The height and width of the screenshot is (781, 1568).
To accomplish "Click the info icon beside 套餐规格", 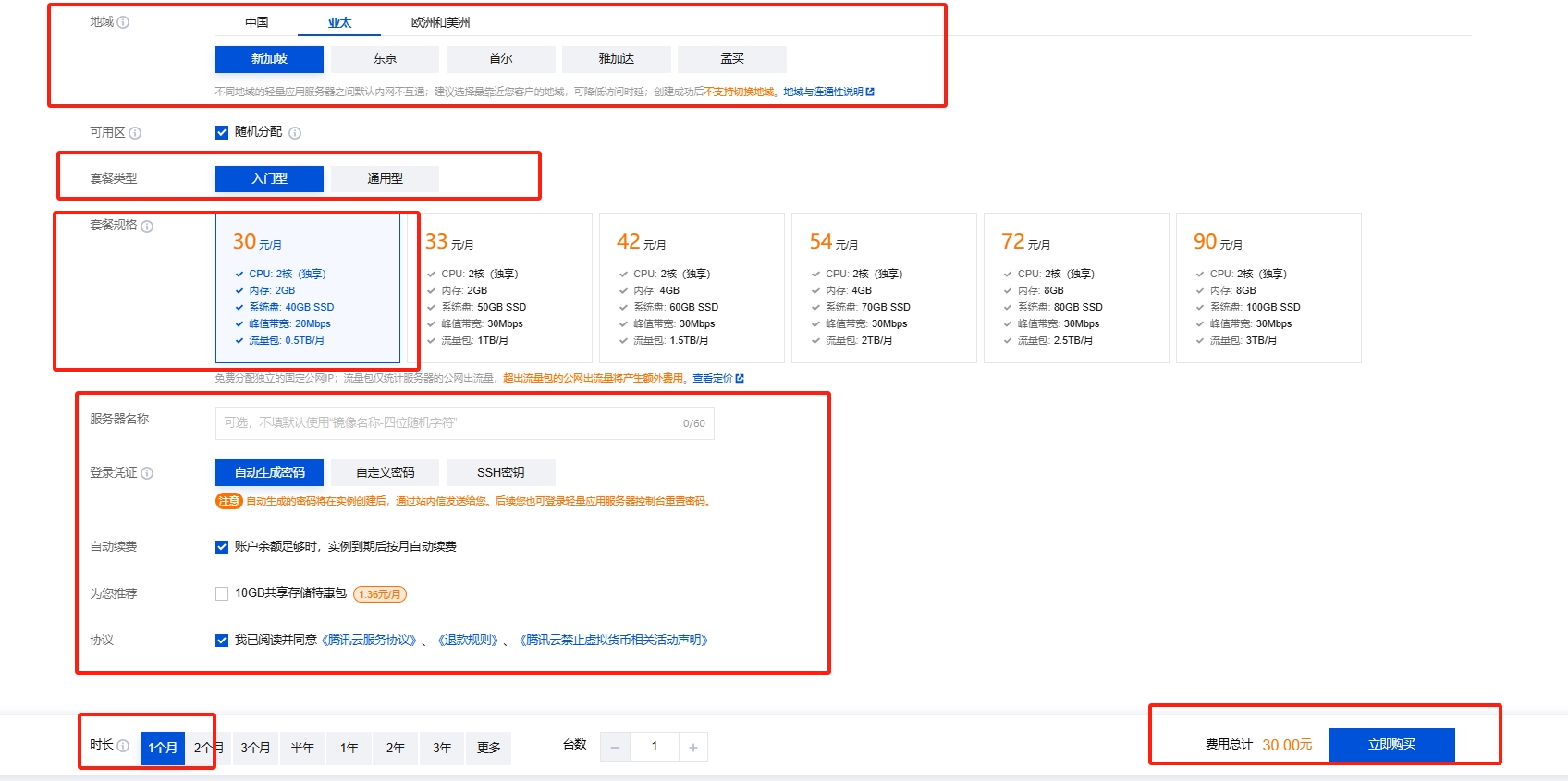I will [x=147, y=226].
